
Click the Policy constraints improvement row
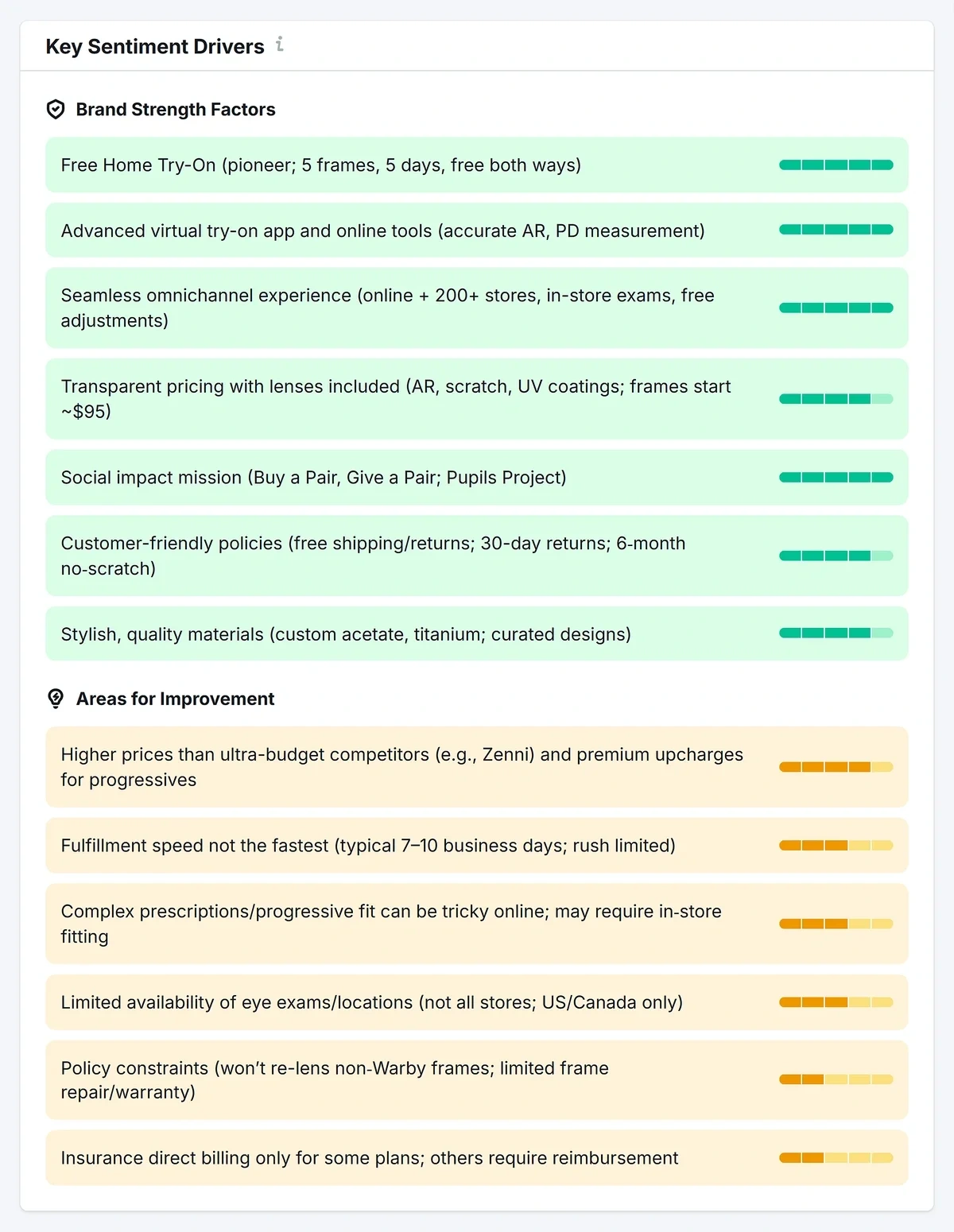tap(335, 1079)
